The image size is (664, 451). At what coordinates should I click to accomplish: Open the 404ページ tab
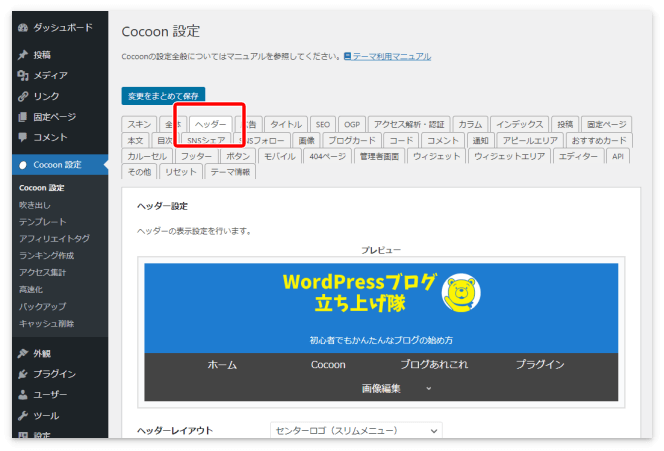[x=327, y=156]
